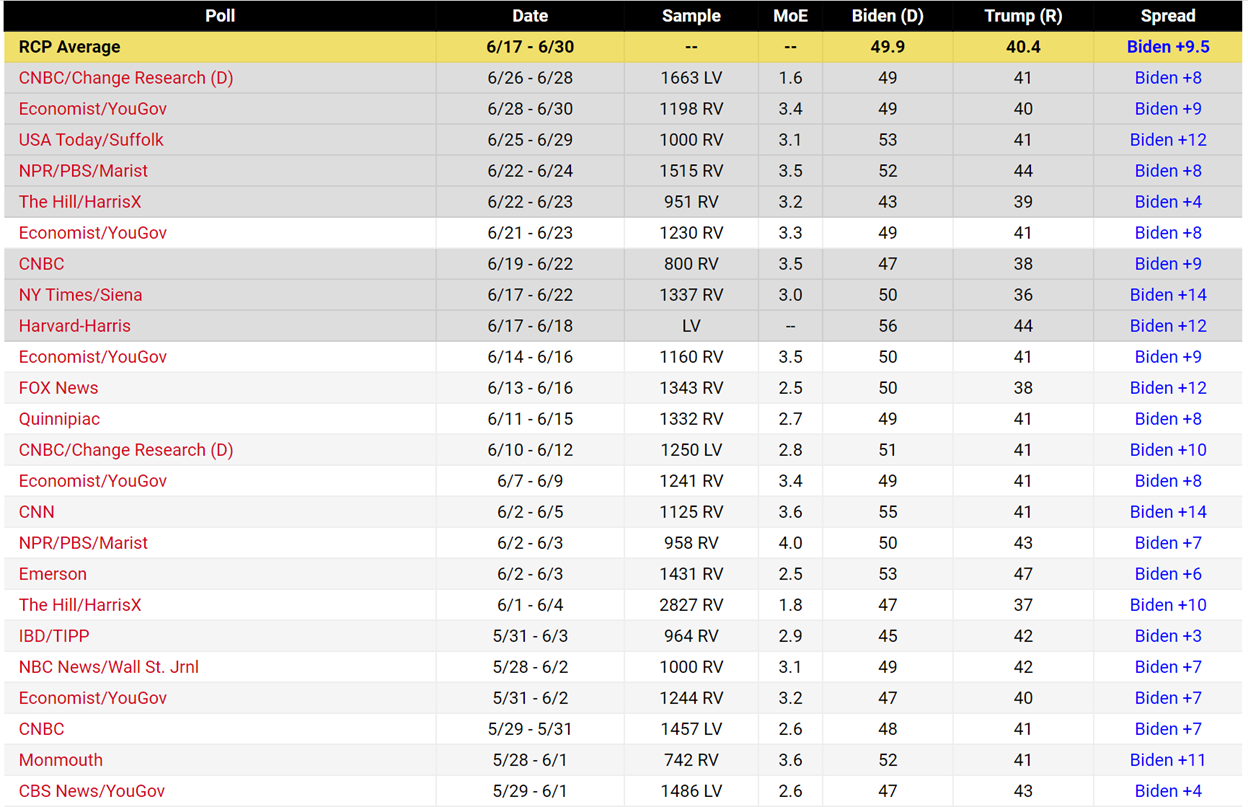
Task: Open the IBD/TIPP poll link
Action: [x=54, y=636]
